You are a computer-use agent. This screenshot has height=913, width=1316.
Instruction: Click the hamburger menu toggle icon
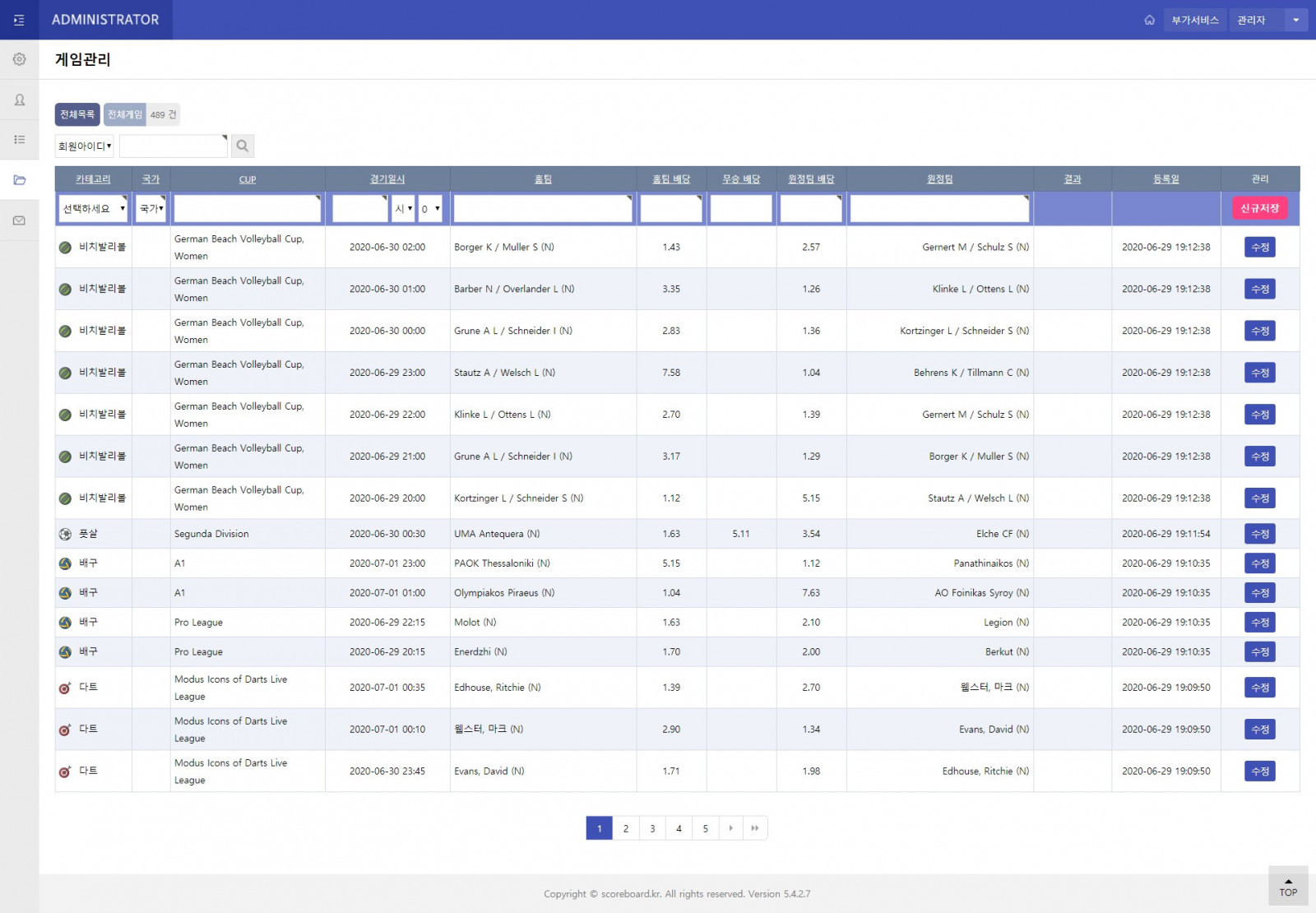pyautogui.click(x=19, y=20)
